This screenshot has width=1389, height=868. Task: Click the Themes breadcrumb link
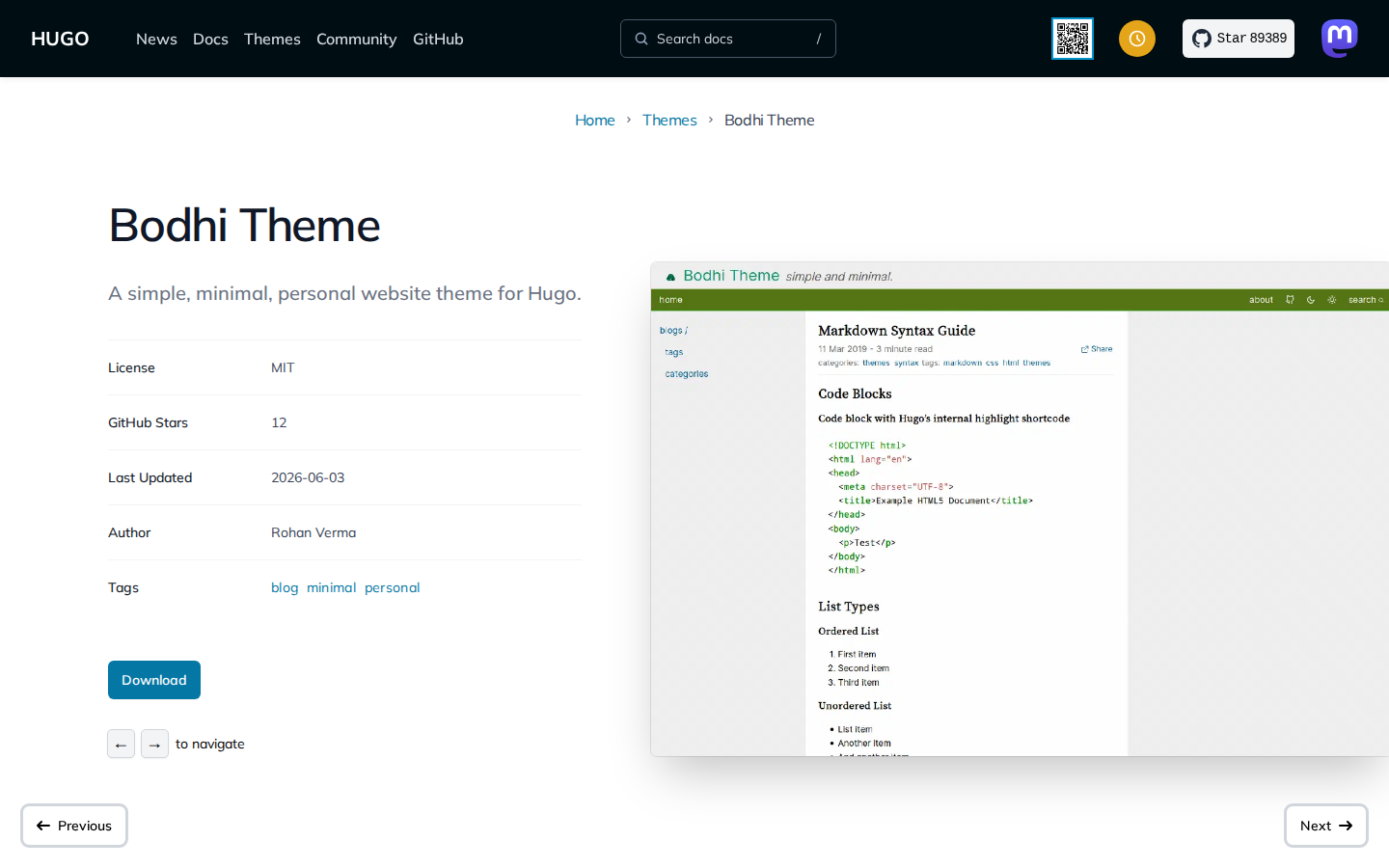pyautogui.click(x=669, y=120)
